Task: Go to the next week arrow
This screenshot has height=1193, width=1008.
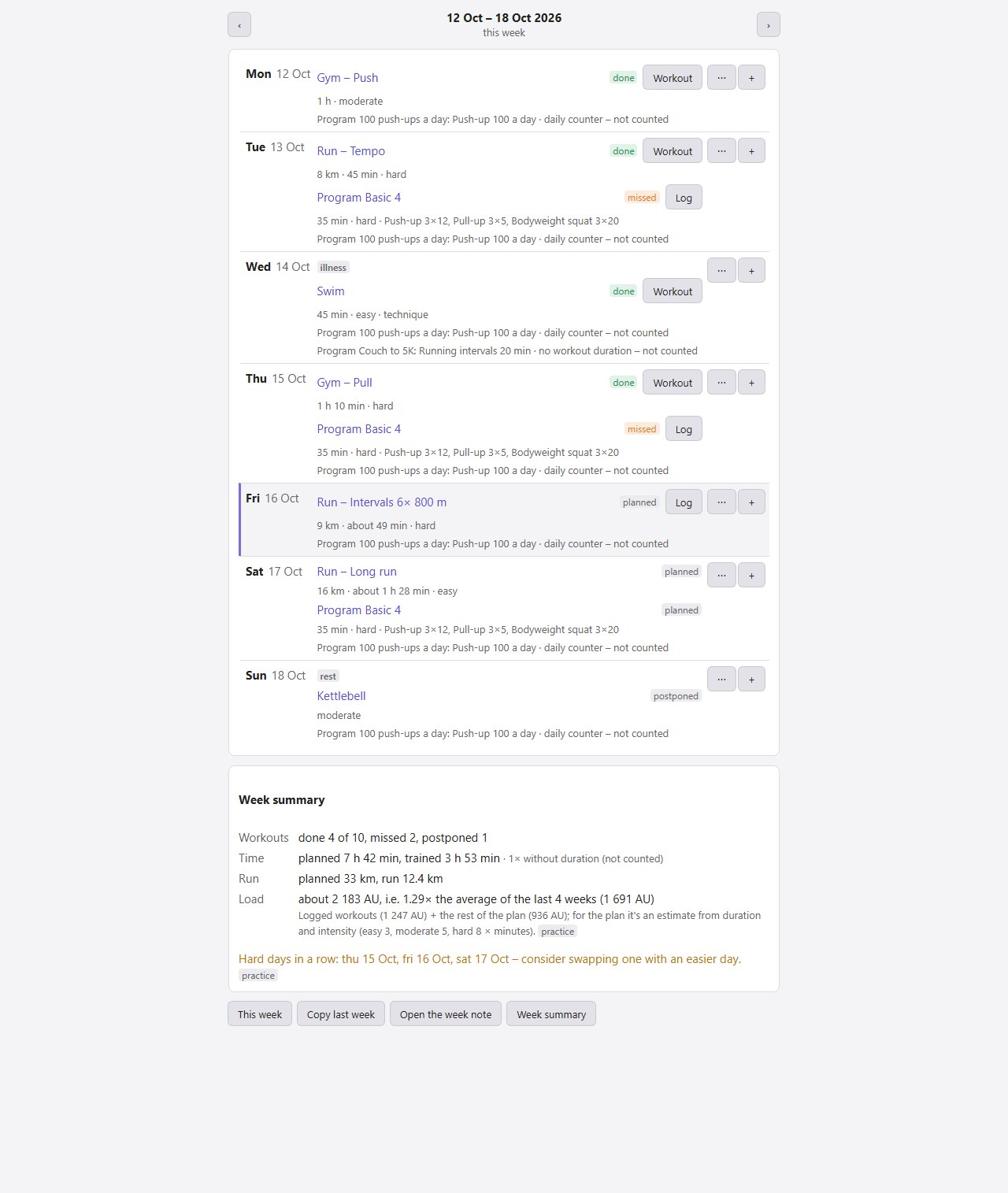Action: pos(769,24)
